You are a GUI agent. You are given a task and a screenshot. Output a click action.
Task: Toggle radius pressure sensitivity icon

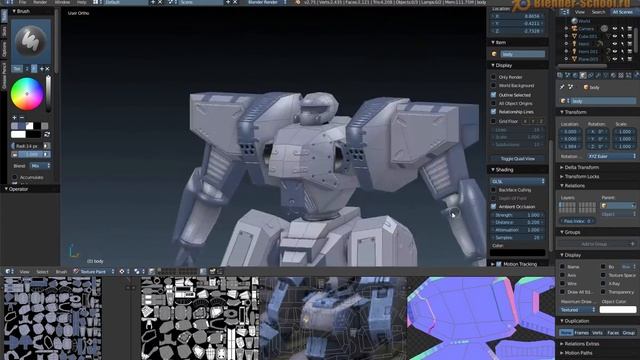(x=47, y=146)
